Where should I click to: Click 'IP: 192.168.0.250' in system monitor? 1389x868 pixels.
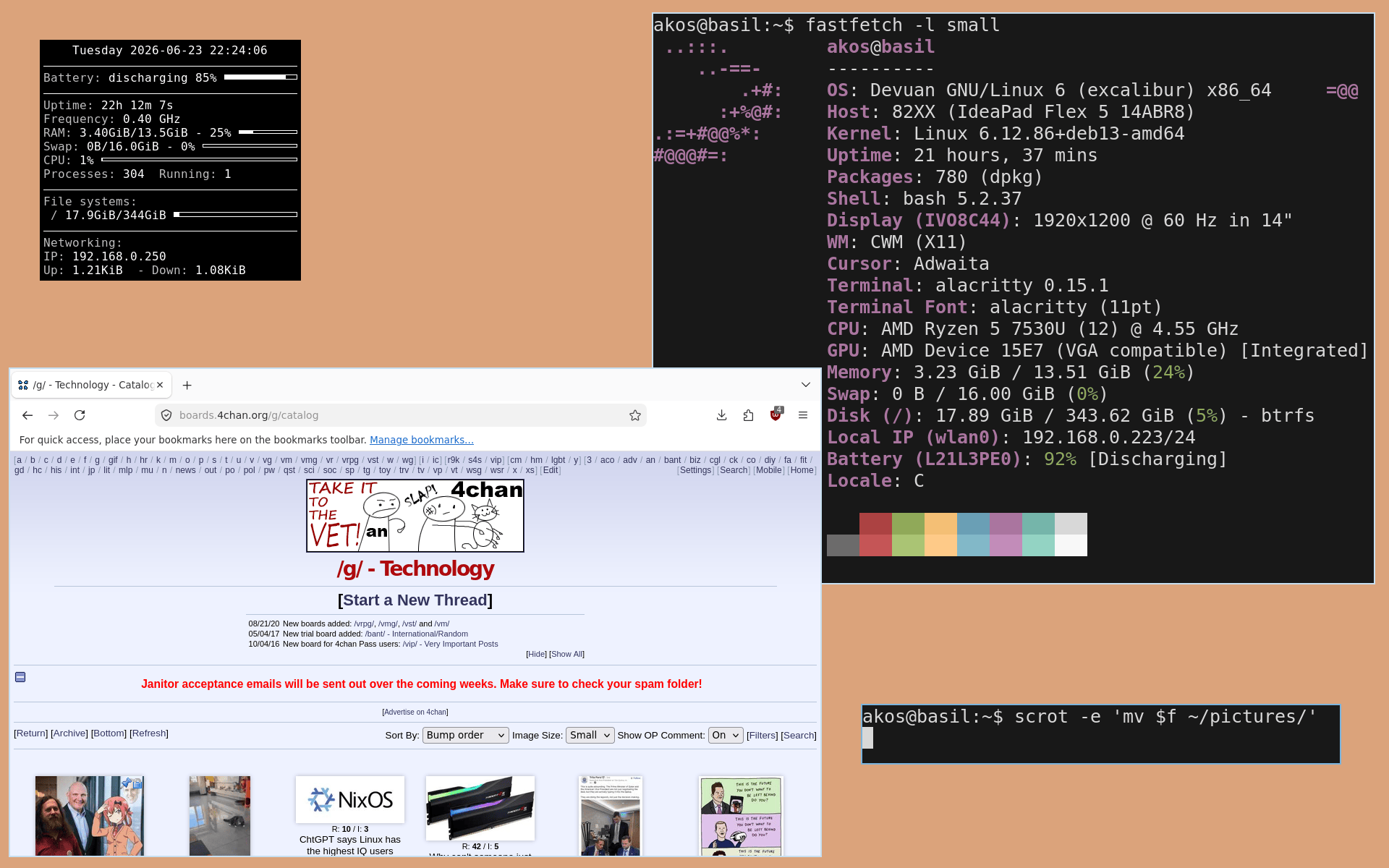(105, 256)
